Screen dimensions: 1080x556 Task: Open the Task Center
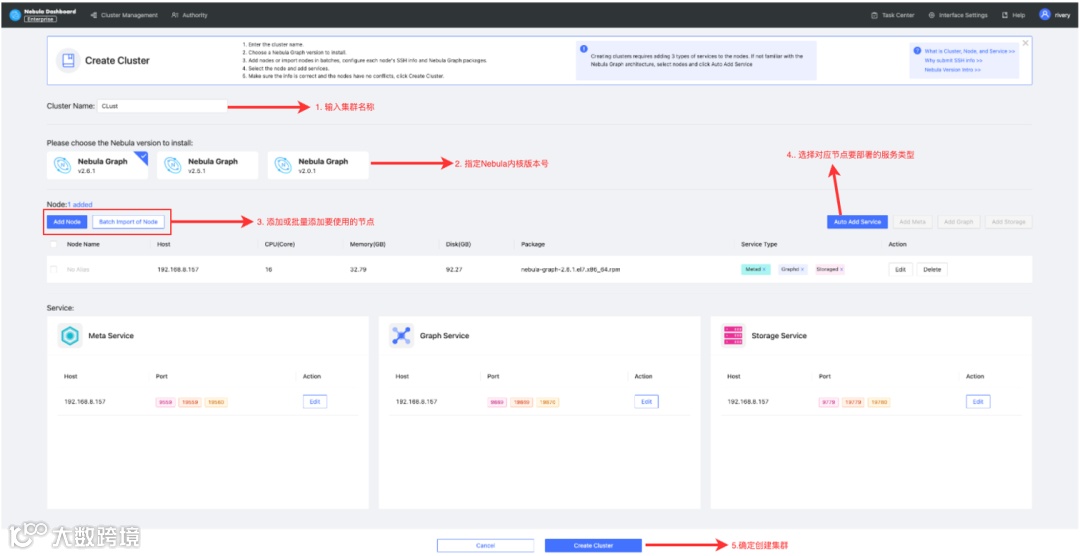[893, 15]
